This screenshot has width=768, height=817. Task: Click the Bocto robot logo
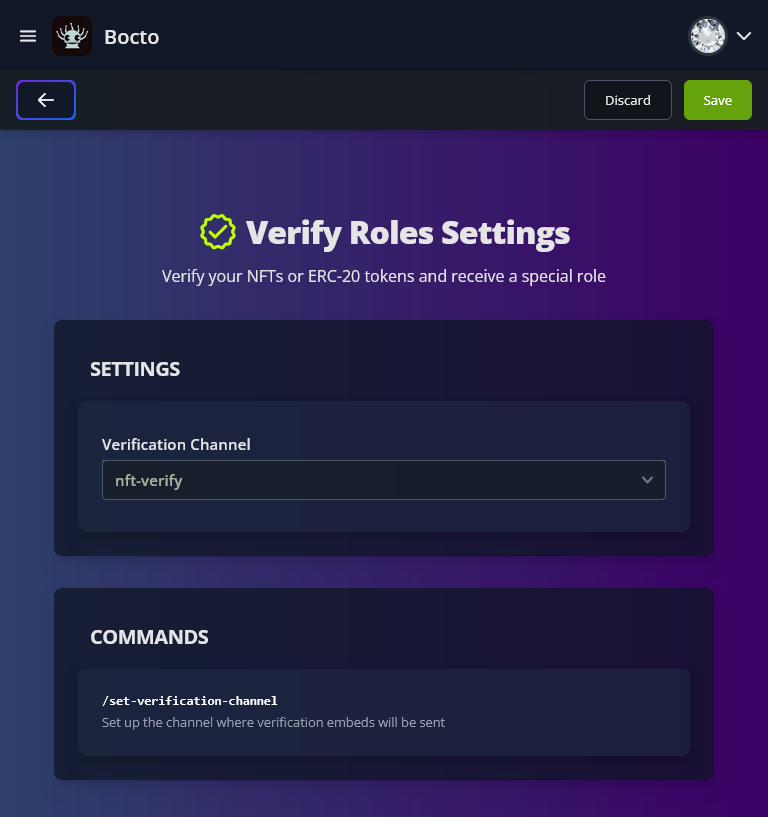point(72,36)
